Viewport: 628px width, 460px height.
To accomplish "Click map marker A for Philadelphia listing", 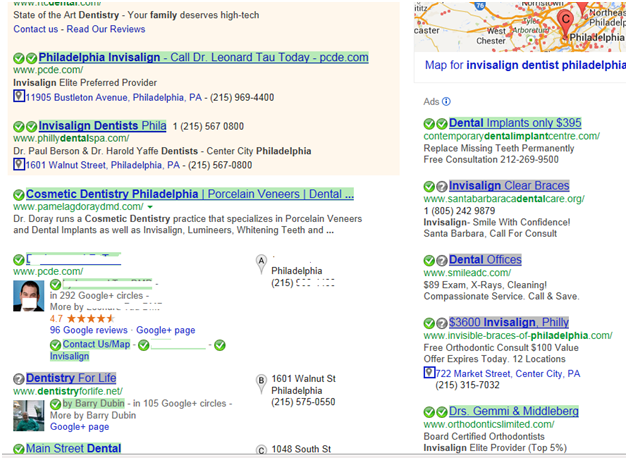I will [261, 263].
